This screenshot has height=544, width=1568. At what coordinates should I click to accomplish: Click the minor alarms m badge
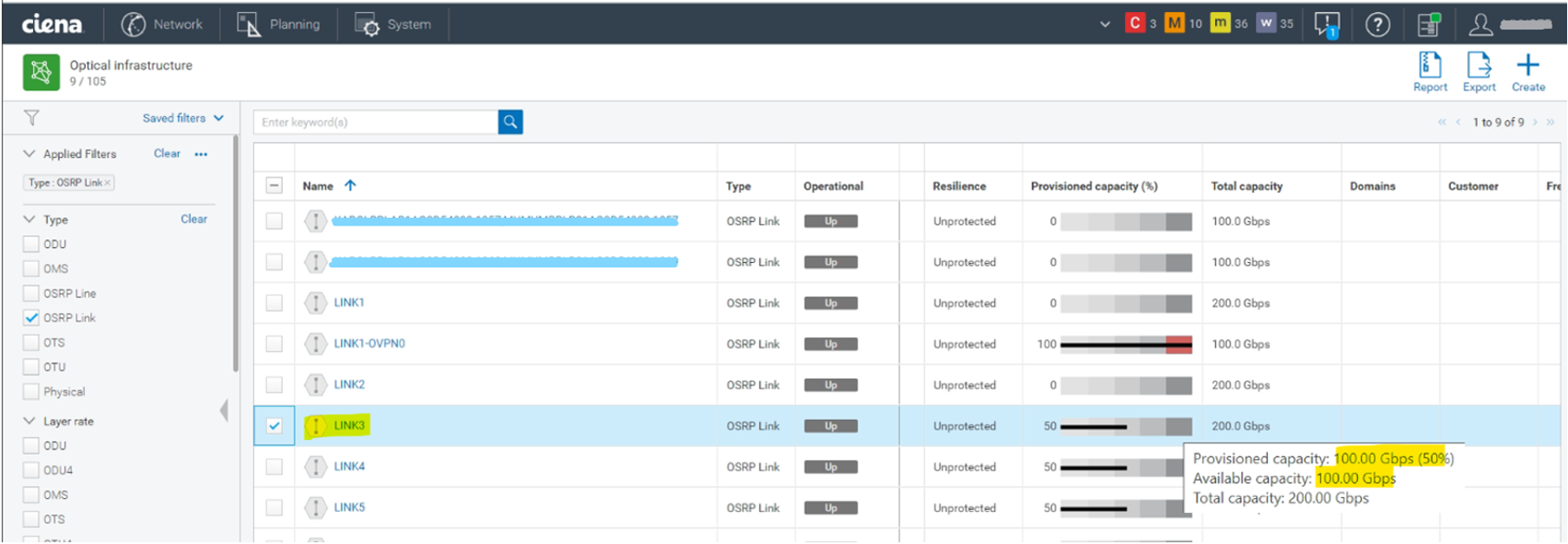click(1220, 23)
